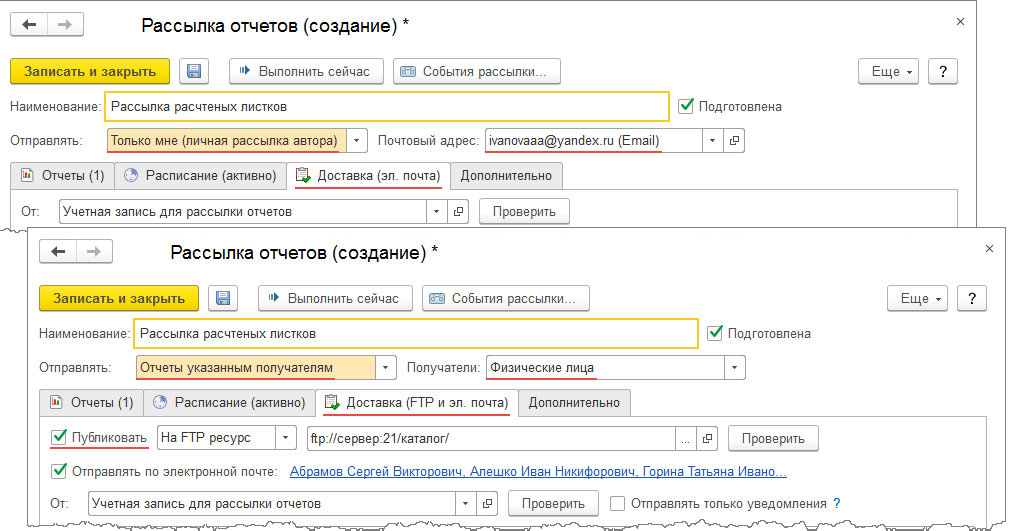Expand the 'На FTP ресурс' dropdown
Viewport: 1020px width, 531px height.
(x=287, y=438)
